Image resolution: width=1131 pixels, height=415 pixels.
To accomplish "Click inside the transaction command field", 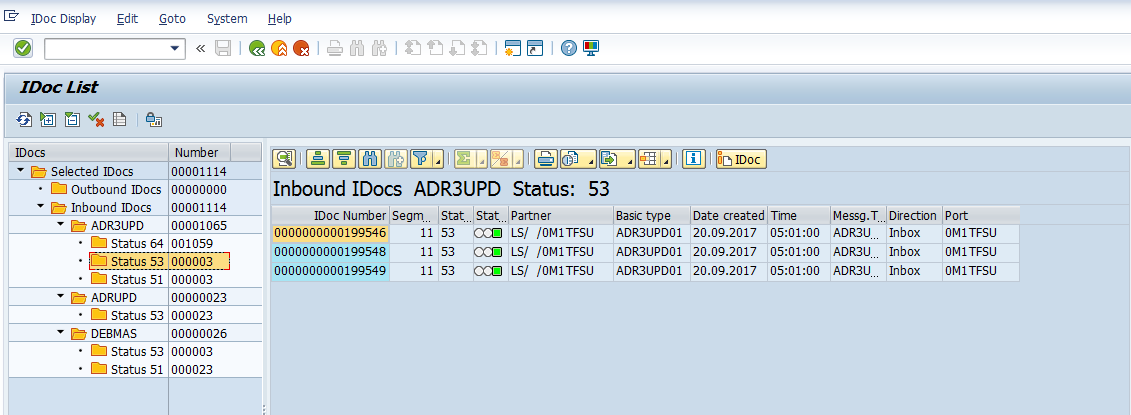I will [106, 48].
